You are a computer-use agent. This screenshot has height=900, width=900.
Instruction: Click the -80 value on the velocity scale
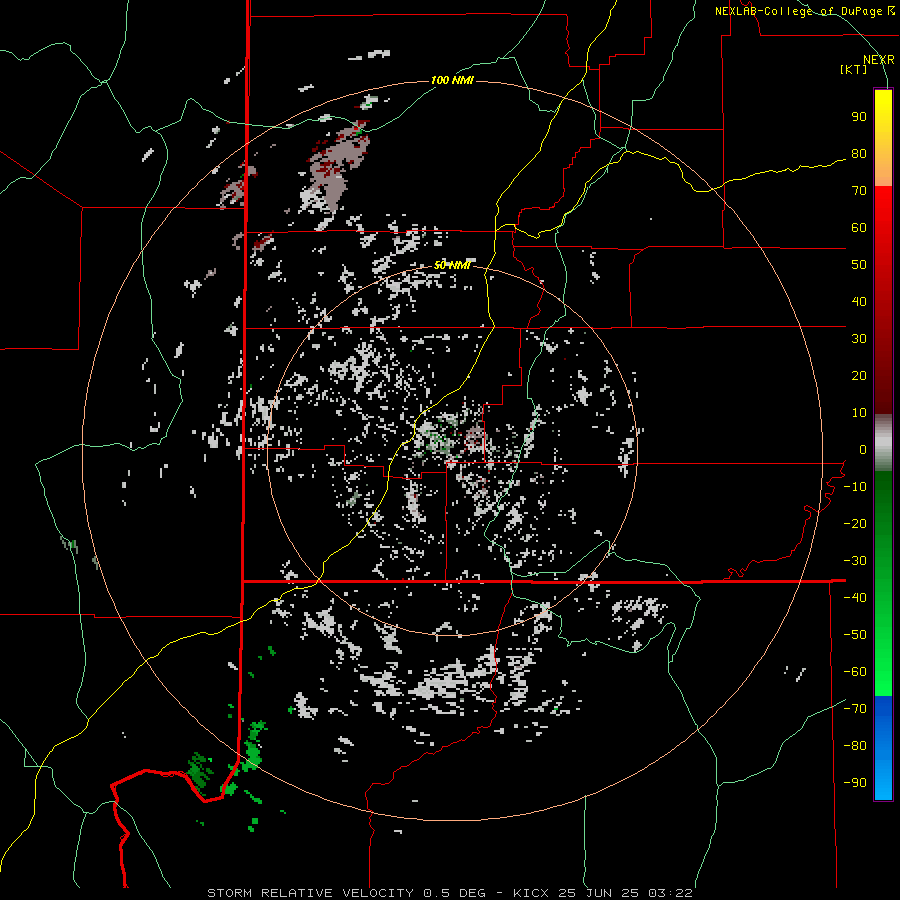click(855, 746)
